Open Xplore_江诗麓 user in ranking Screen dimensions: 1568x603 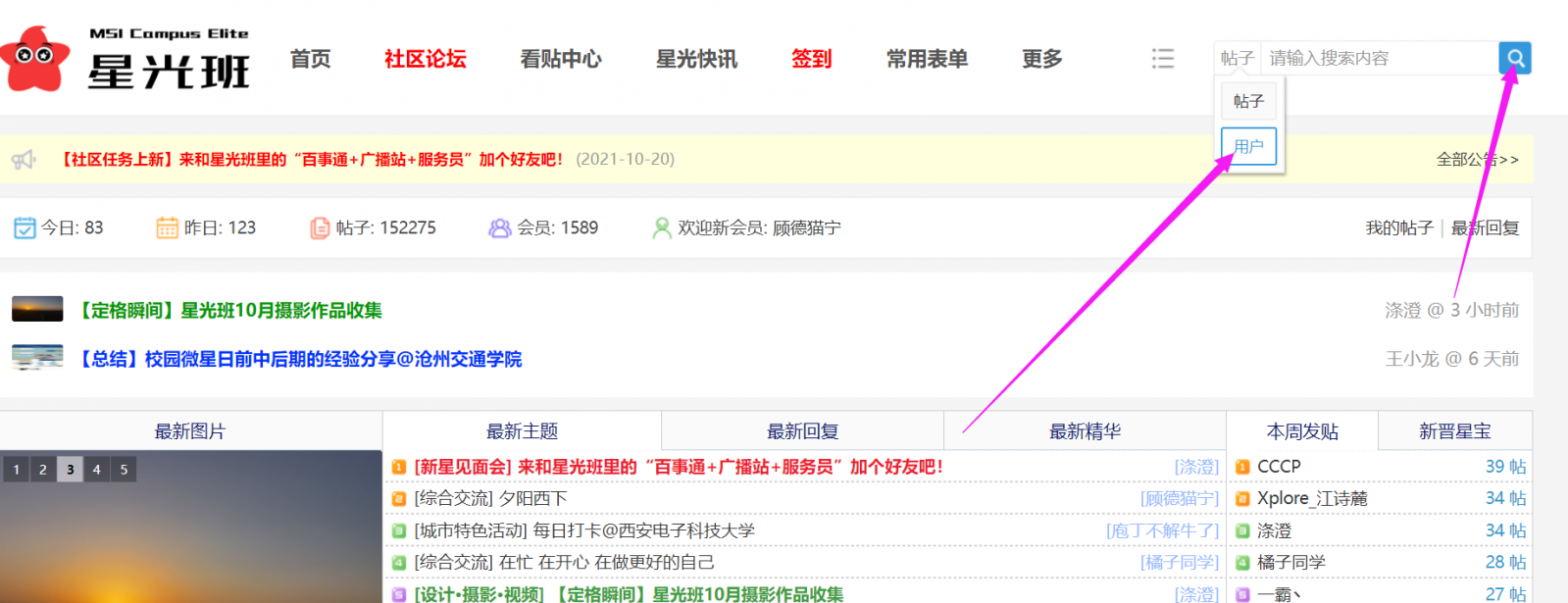tap(1312, 498)
